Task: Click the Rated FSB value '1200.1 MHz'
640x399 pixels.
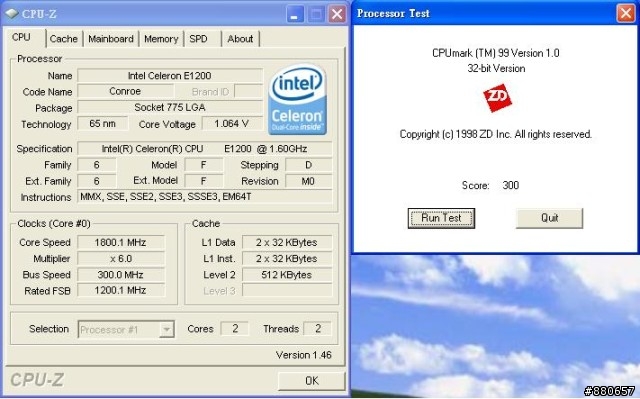Action: click(121, 290)
